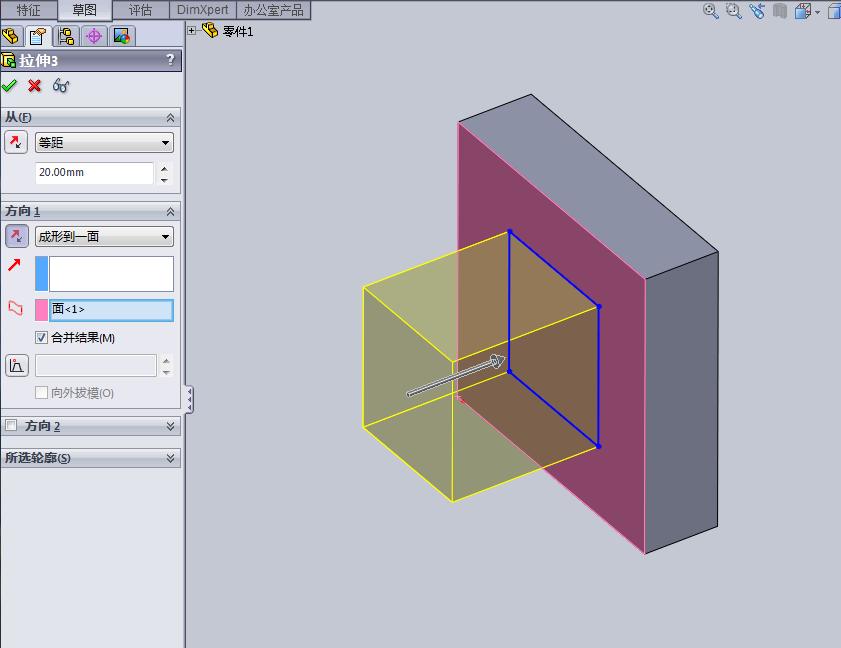Toggle the 合并结果(M) checkbox
Viewport: 841px width, 648px height.
click(x=41, y=337)
